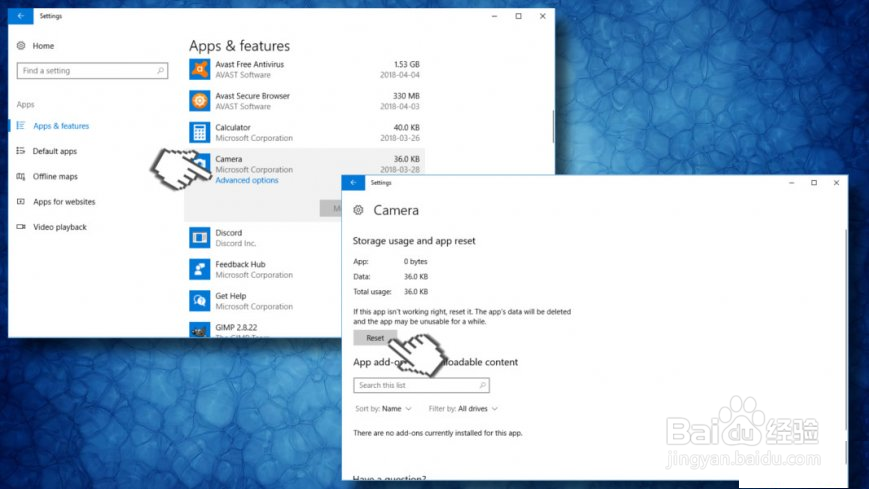Click the Feedback Hub app icon
869x489 pixels.
(x=200, y=269)
